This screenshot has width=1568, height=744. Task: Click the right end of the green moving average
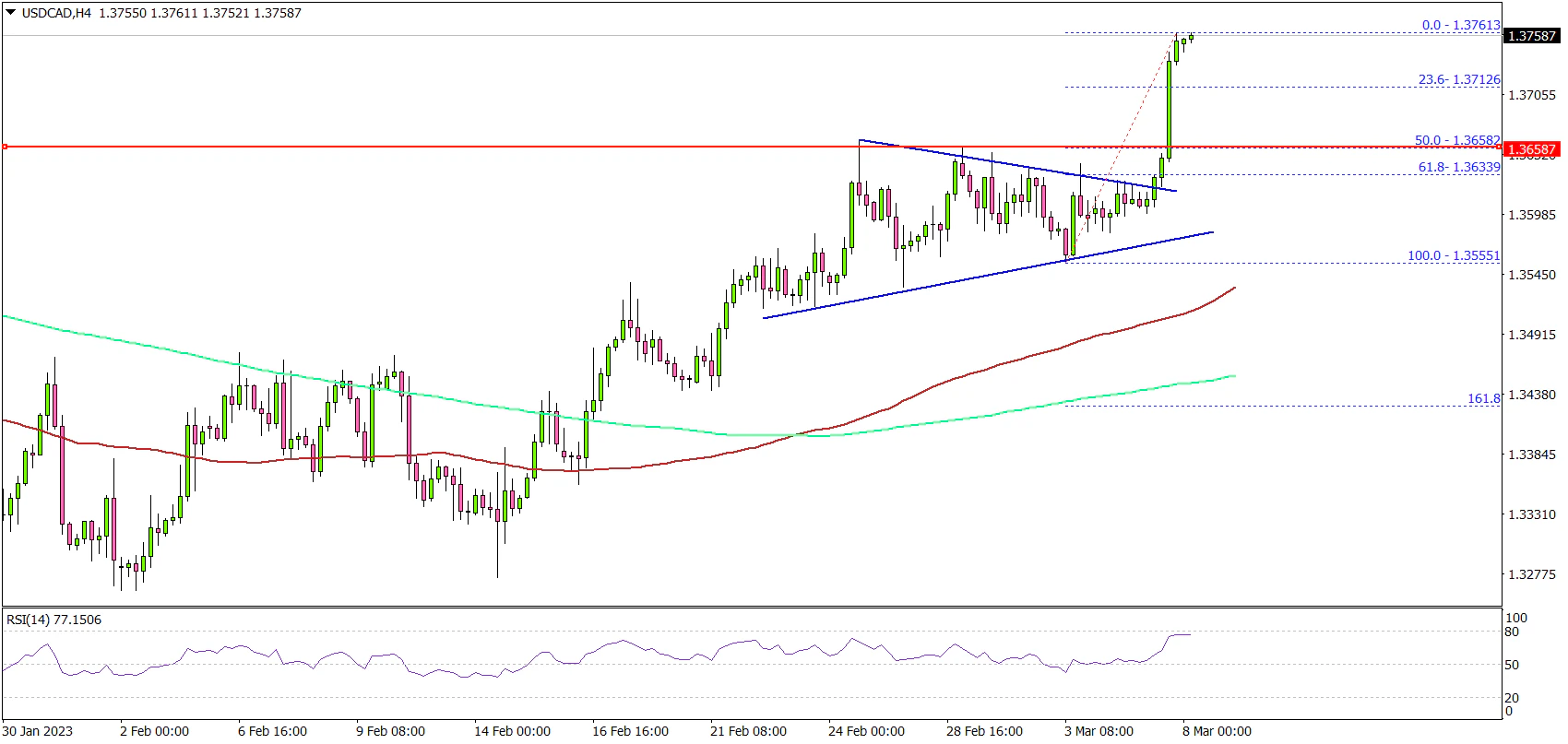1232,376
